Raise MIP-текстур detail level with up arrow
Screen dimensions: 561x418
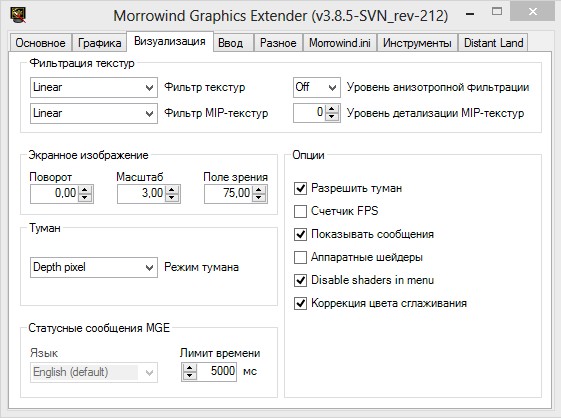(332, 109)
